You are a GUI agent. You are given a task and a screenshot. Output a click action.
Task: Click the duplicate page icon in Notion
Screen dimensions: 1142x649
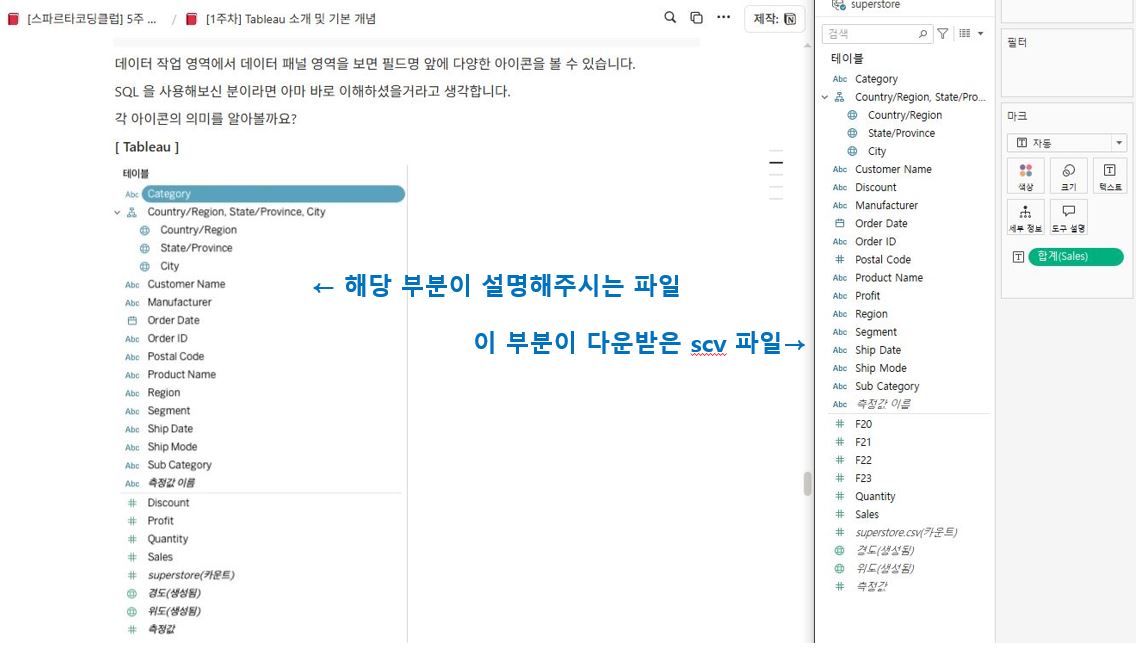tap(696, 17)
